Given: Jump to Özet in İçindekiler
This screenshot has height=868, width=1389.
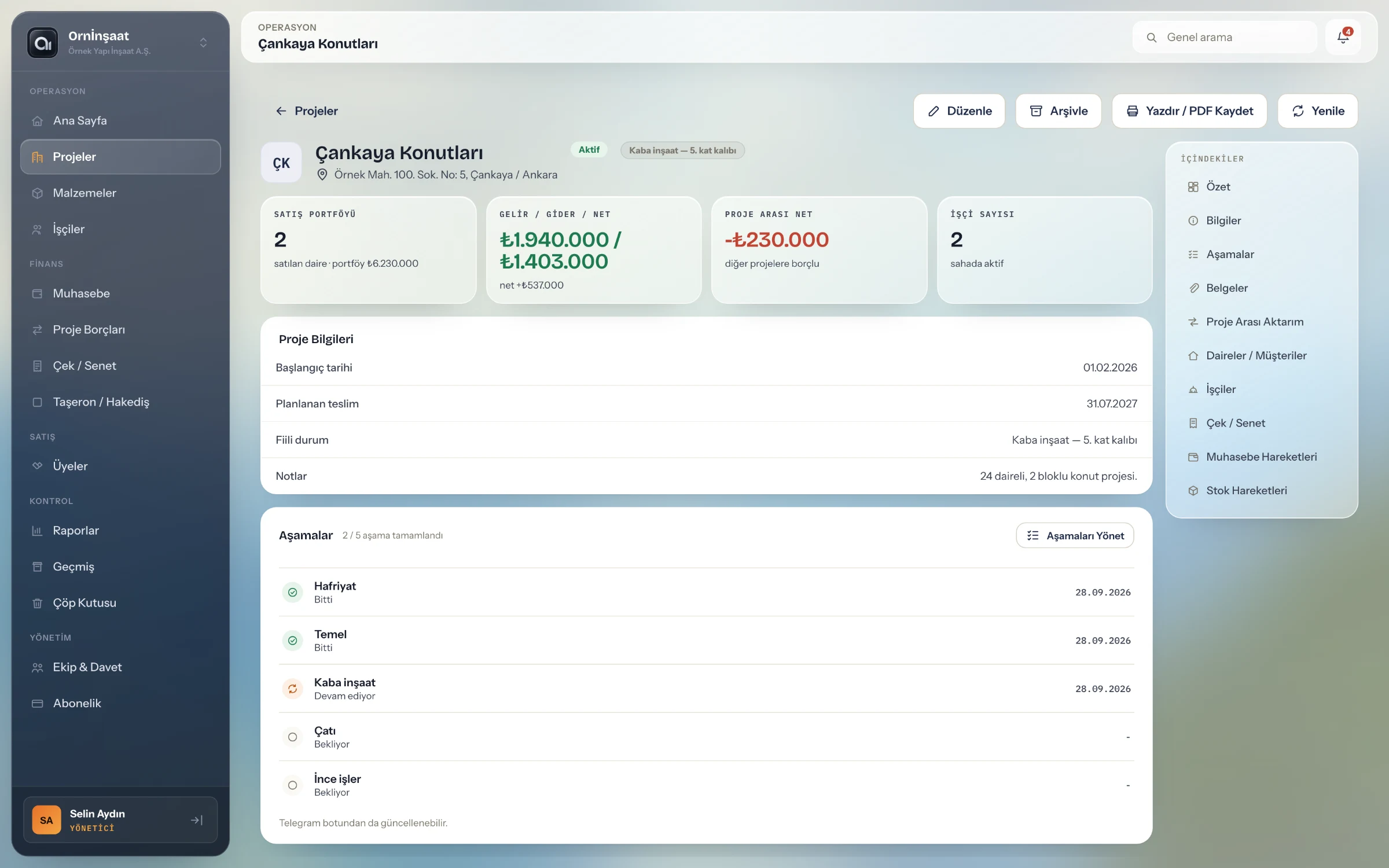Looking at the screenshot, I should (1262, 187).
